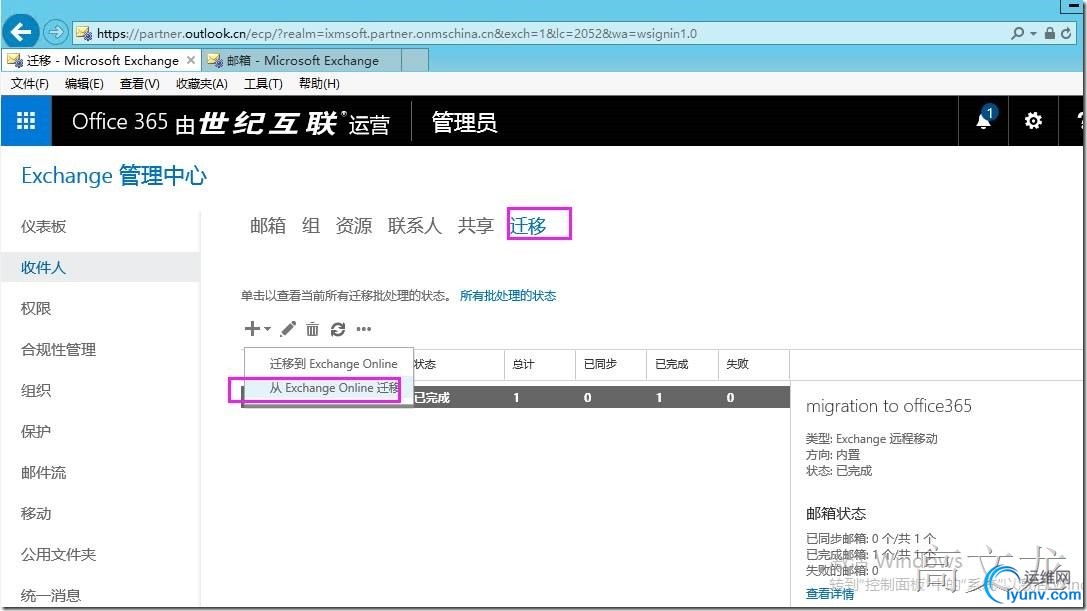Select the 共享 recipients tab
The height and width of the screenshot is (611, 1087).
point(476,225)
